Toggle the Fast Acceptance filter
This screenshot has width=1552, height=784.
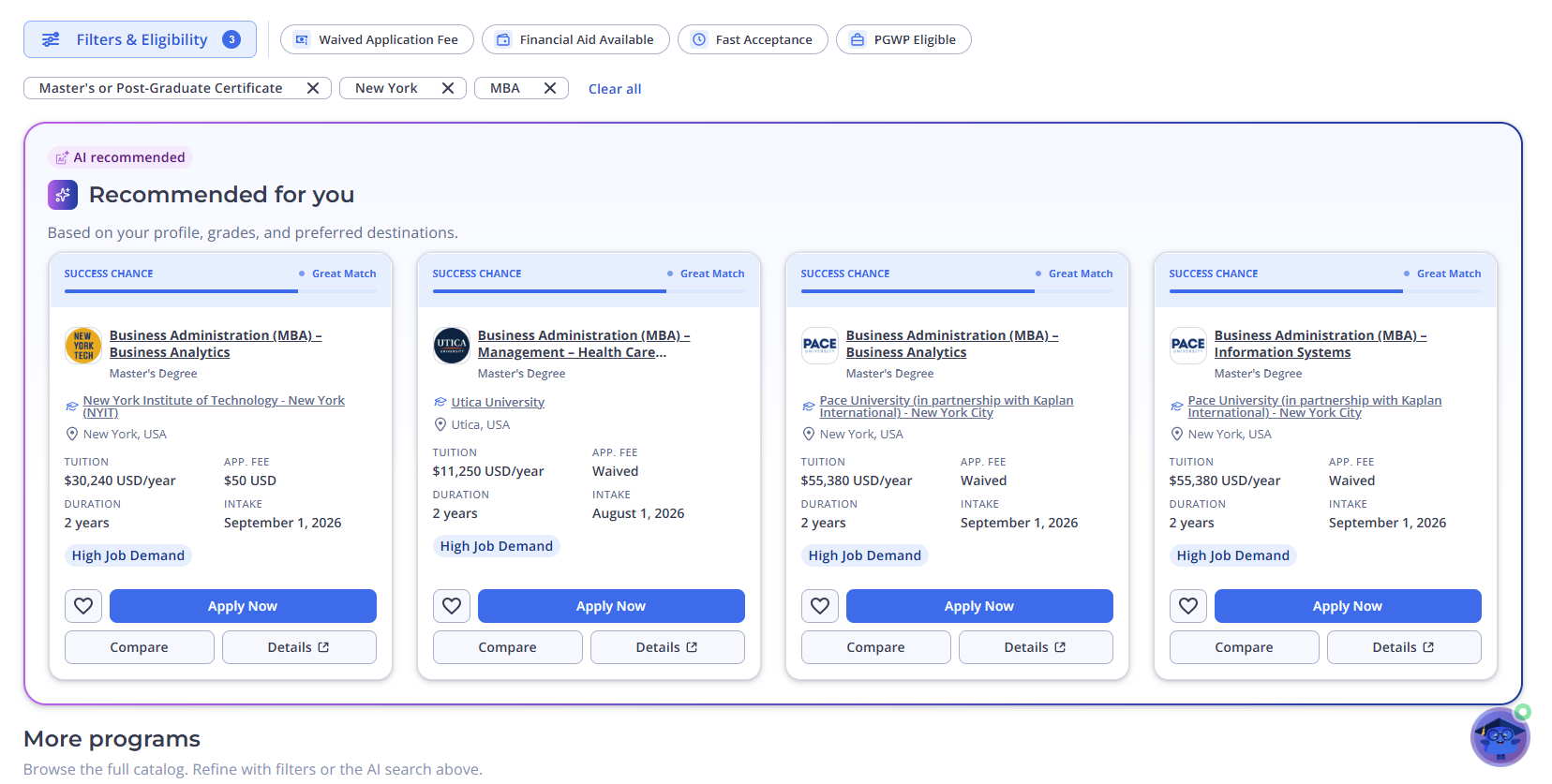753,39
